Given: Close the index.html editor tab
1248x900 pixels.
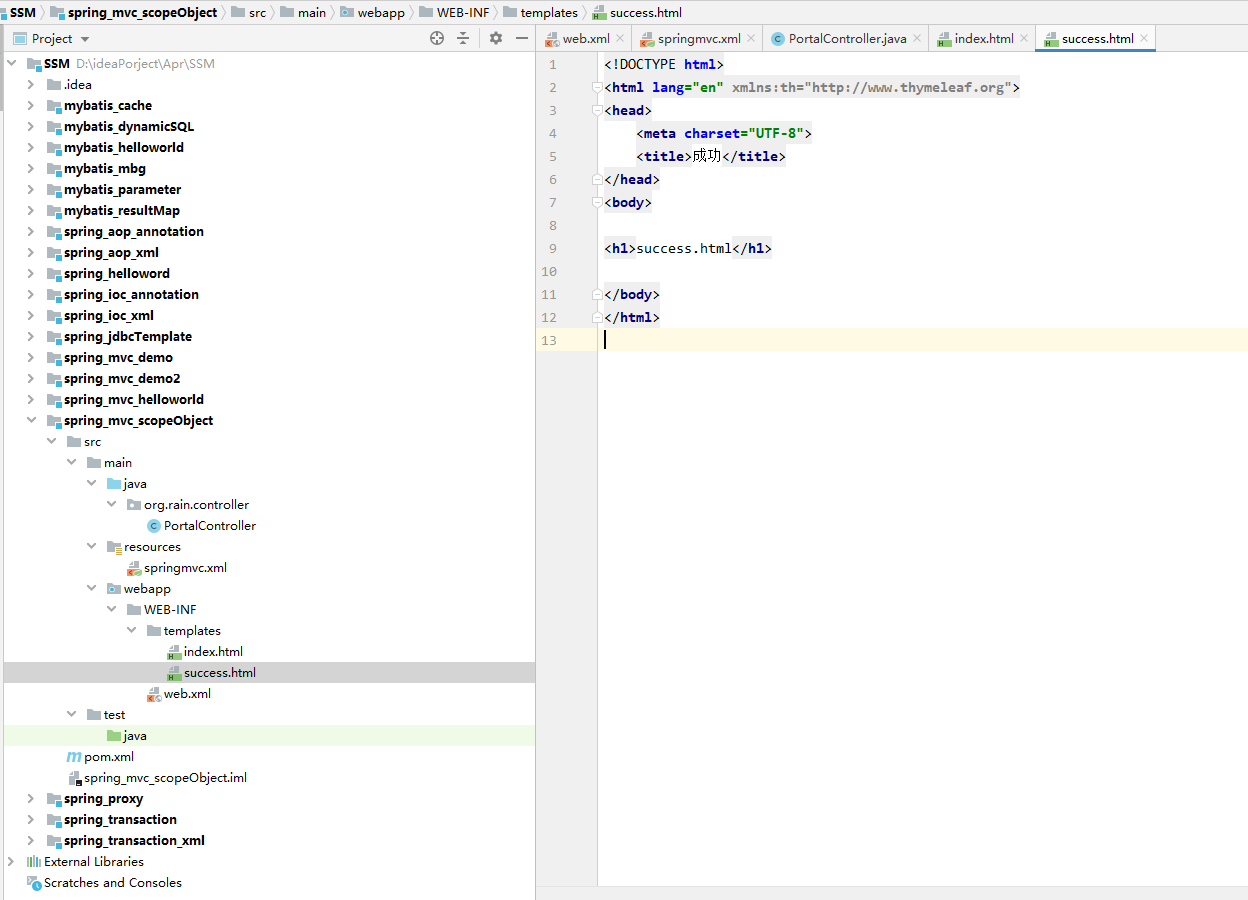Looking at the screenshot, I should pyautogui.click(x=1024, y=38).
